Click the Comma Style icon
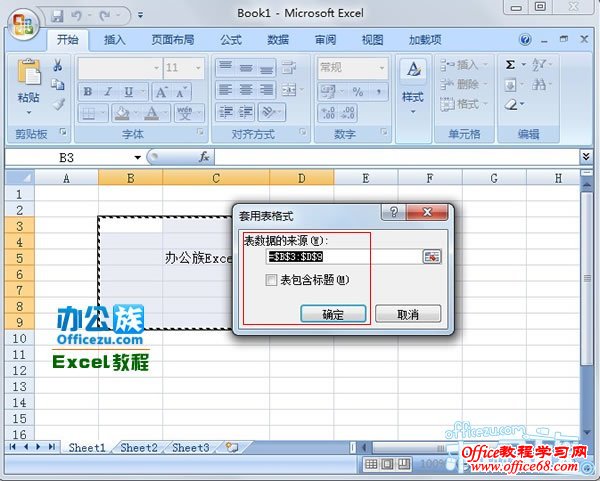The height and width of the screenshot is (481, 600). tap(378, 92)
